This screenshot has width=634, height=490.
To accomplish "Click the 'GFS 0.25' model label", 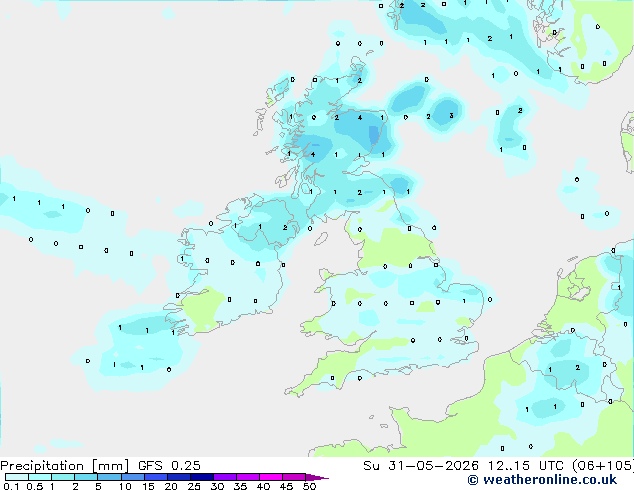I will tap(169, 466).
